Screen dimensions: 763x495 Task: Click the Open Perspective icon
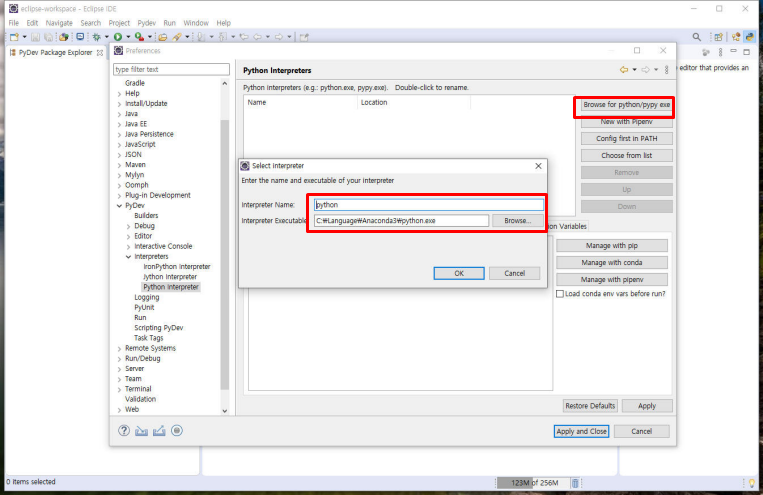[718, 37]
